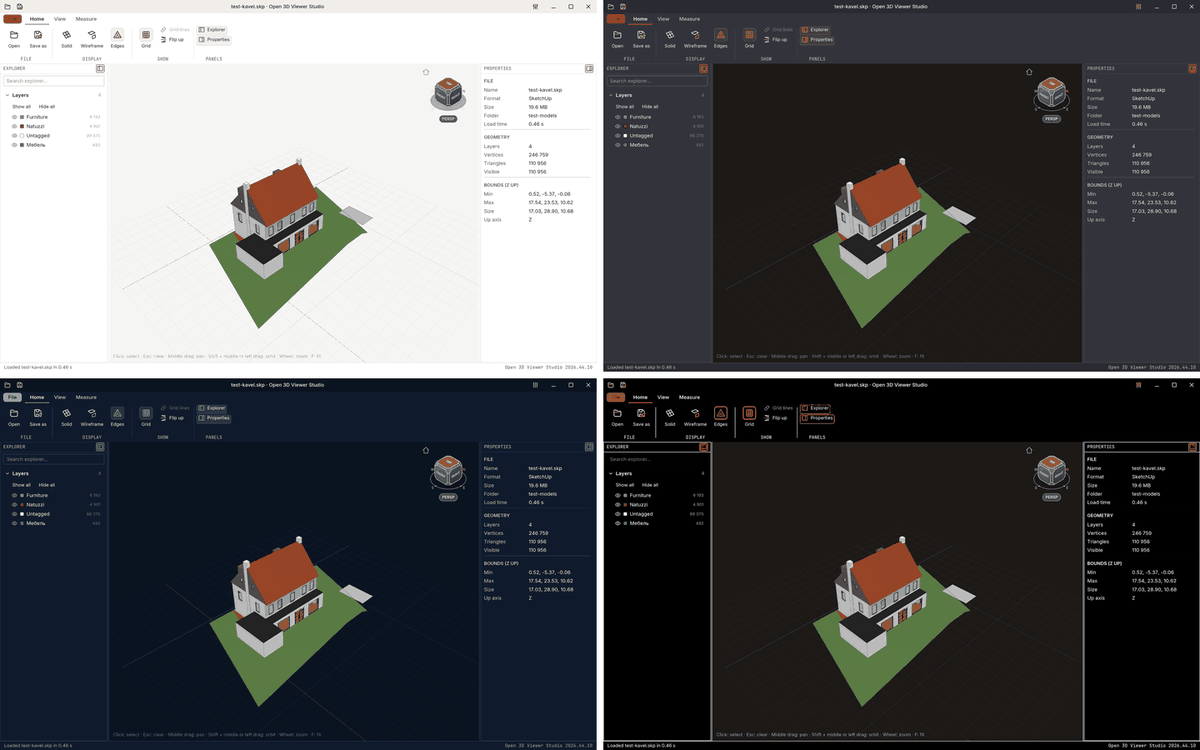Toggle Edges display in black high-contrast window
The height and width of the screenshot is (750, 1200).
(720, 417)
